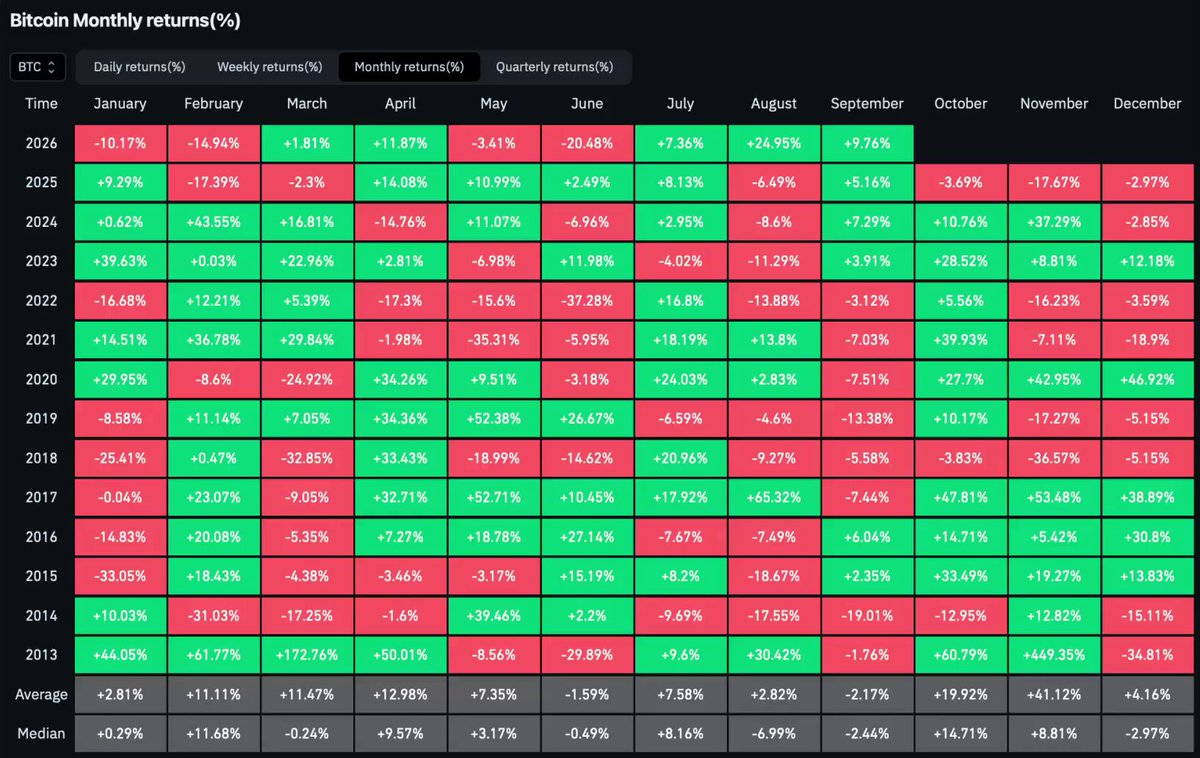Select the 2015 row label
The height and width of the screenshot is (758, 1200).
coord(42,576)
